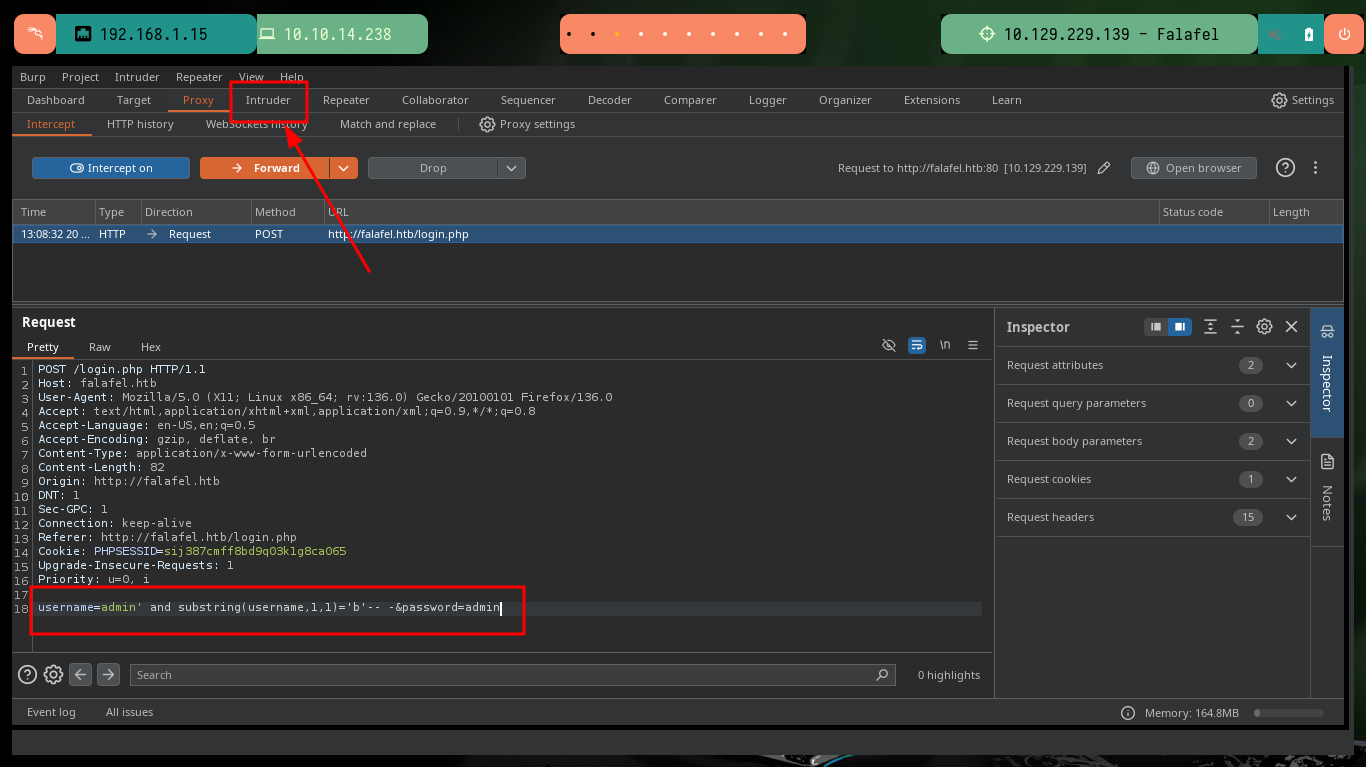Switch to the Repeater tool tab
The width and height of the screenshot is (1366, 767).
click(346, 100)
